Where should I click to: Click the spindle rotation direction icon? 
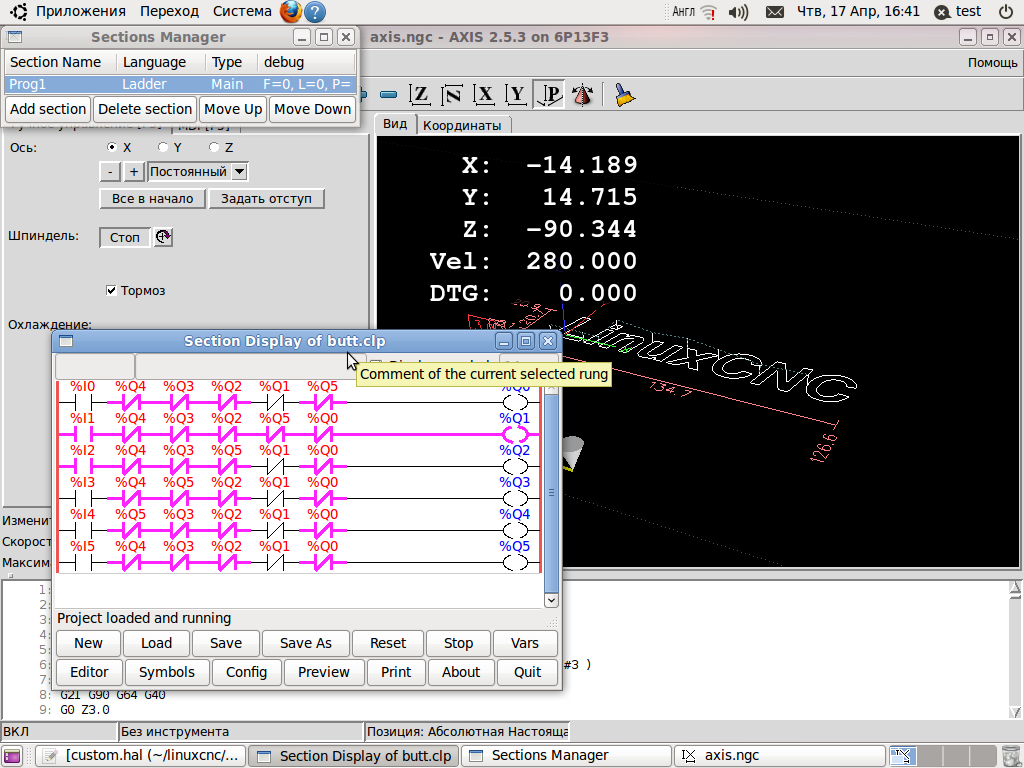click(x=163, y=237)
